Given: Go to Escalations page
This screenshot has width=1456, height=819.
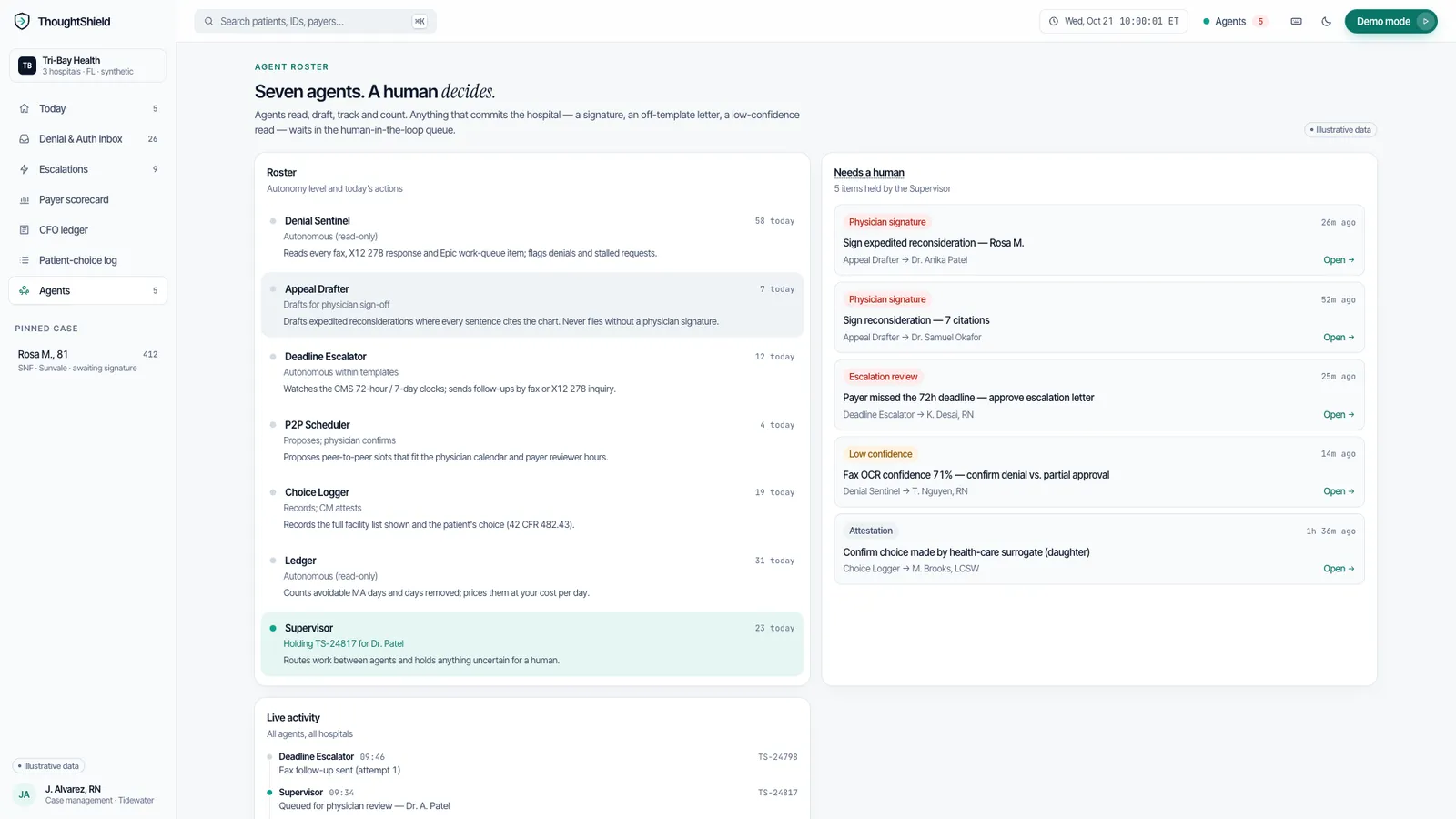Looking at the screenshot, I should pyautogui.click(x=88, y=169).
